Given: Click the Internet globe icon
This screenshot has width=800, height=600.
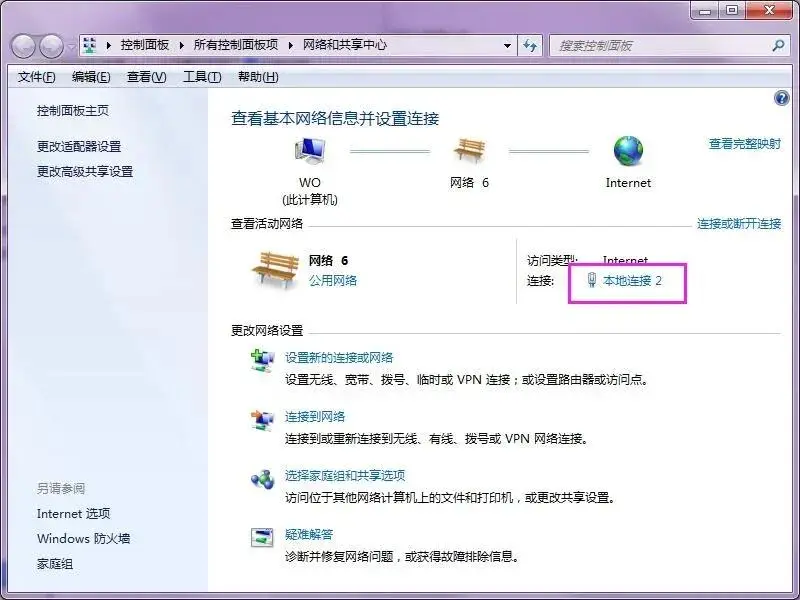Looking at the screenshot, I should click(628, 152).
